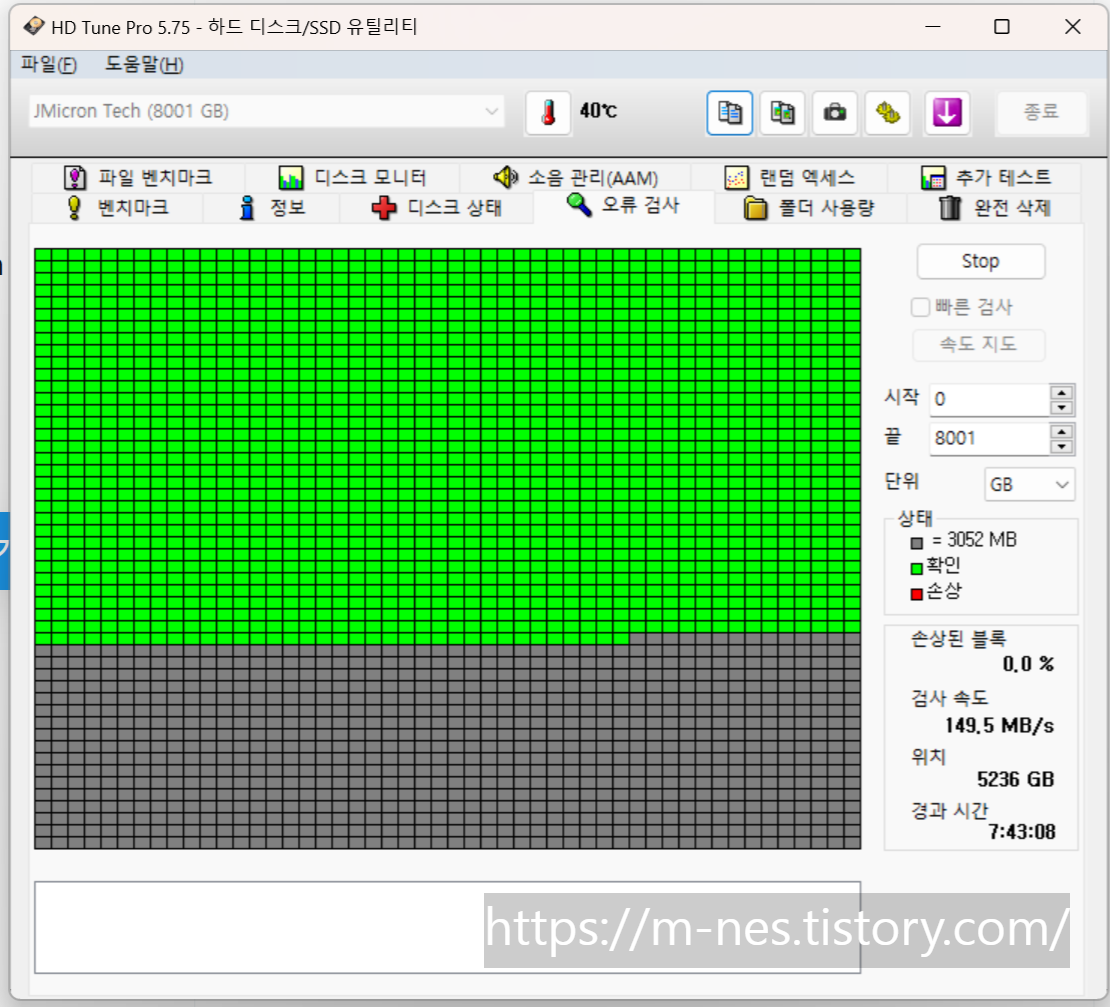The image size is (1110, 1008).
Task: Click the 5236 GB position value
Action: point(1015,779)
